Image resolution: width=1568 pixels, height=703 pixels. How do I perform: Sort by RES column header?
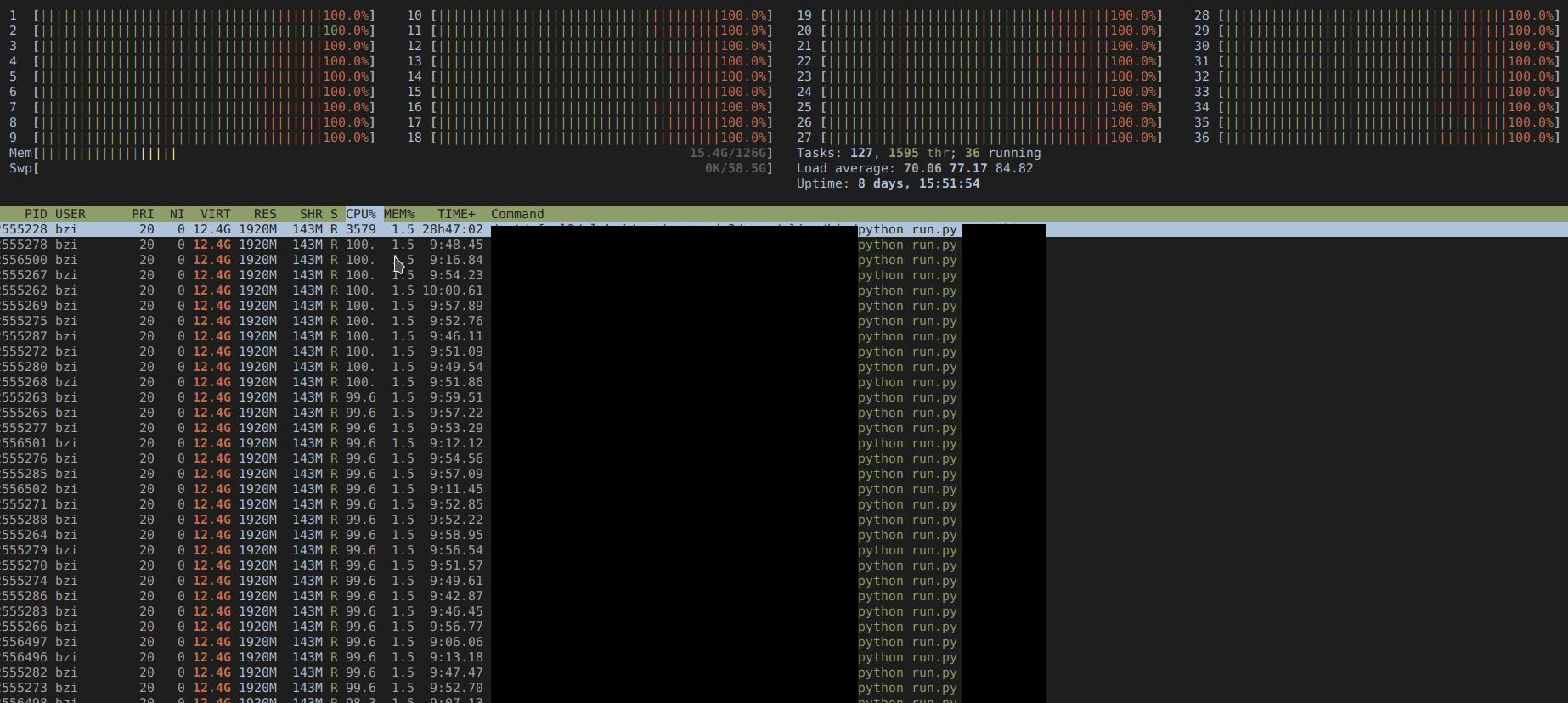265,214
